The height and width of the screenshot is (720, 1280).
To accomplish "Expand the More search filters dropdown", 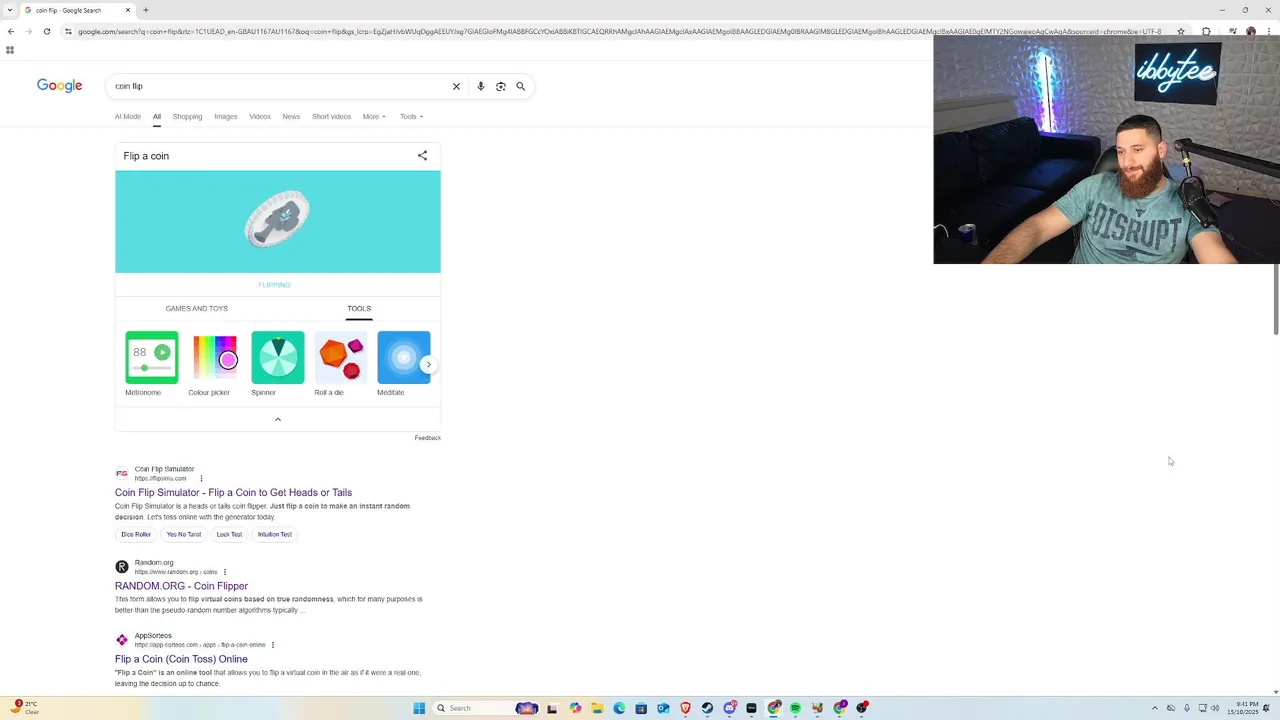I will point(374,116).
